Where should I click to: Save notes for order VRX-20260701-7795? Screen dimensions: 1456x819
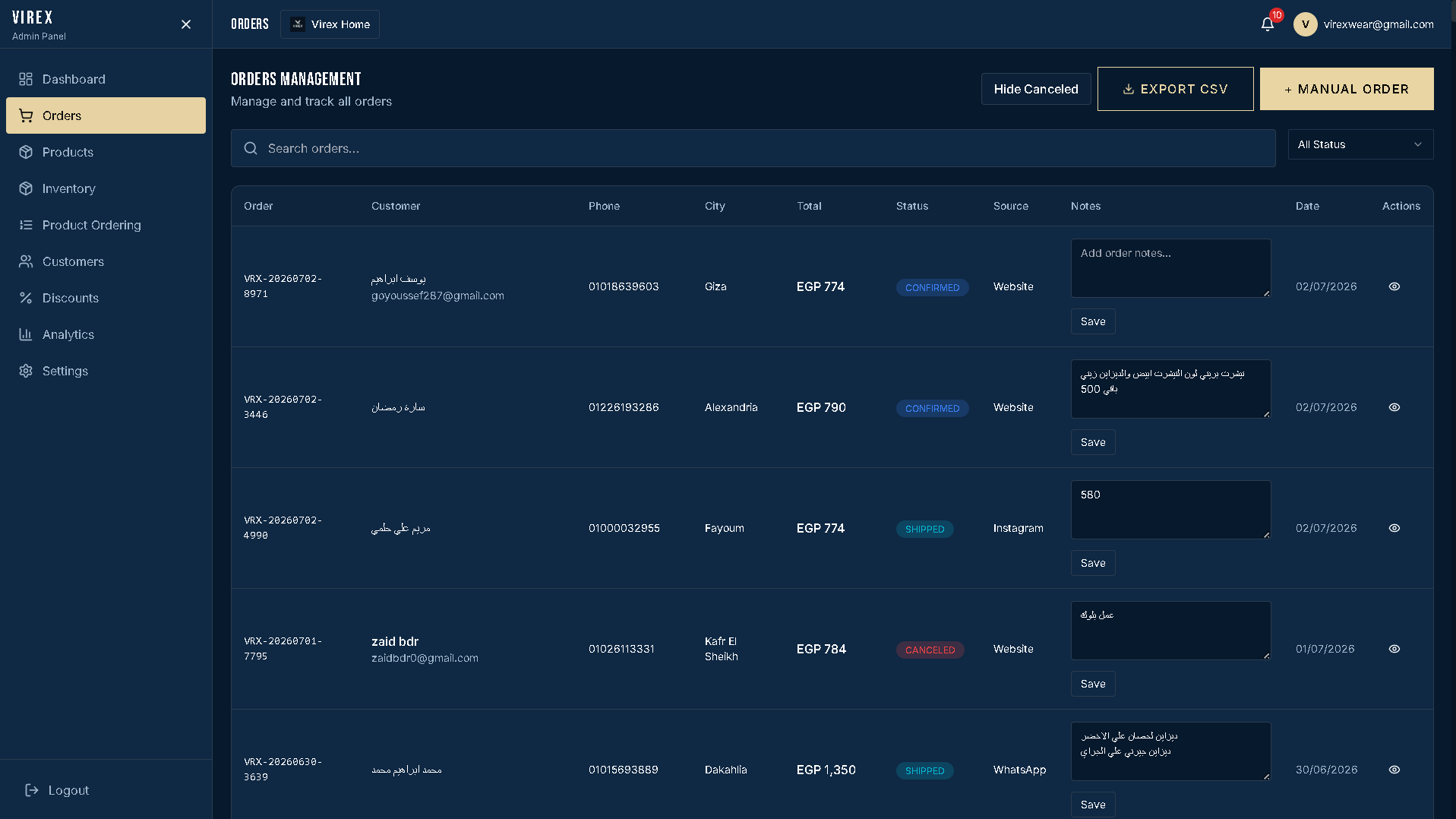tap(1093, 684)
